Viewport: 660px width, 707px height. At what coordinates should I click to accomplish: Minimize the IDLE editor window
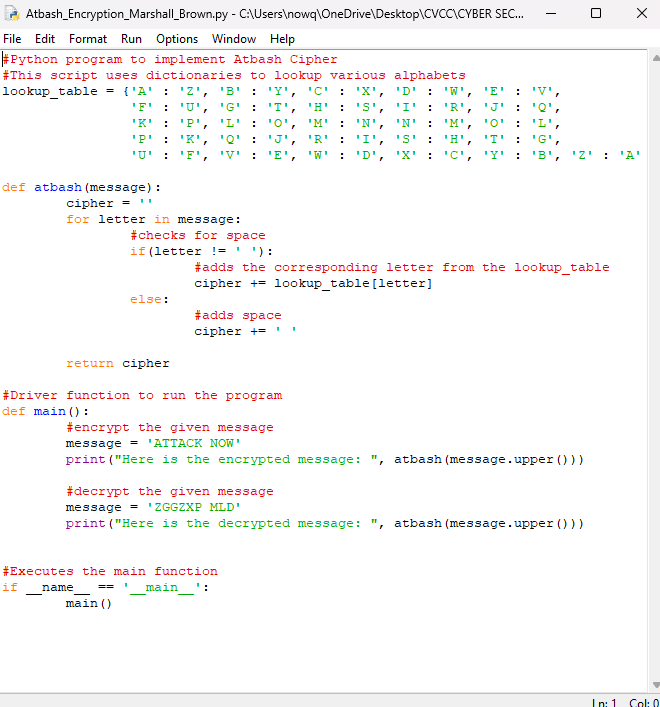550,14
